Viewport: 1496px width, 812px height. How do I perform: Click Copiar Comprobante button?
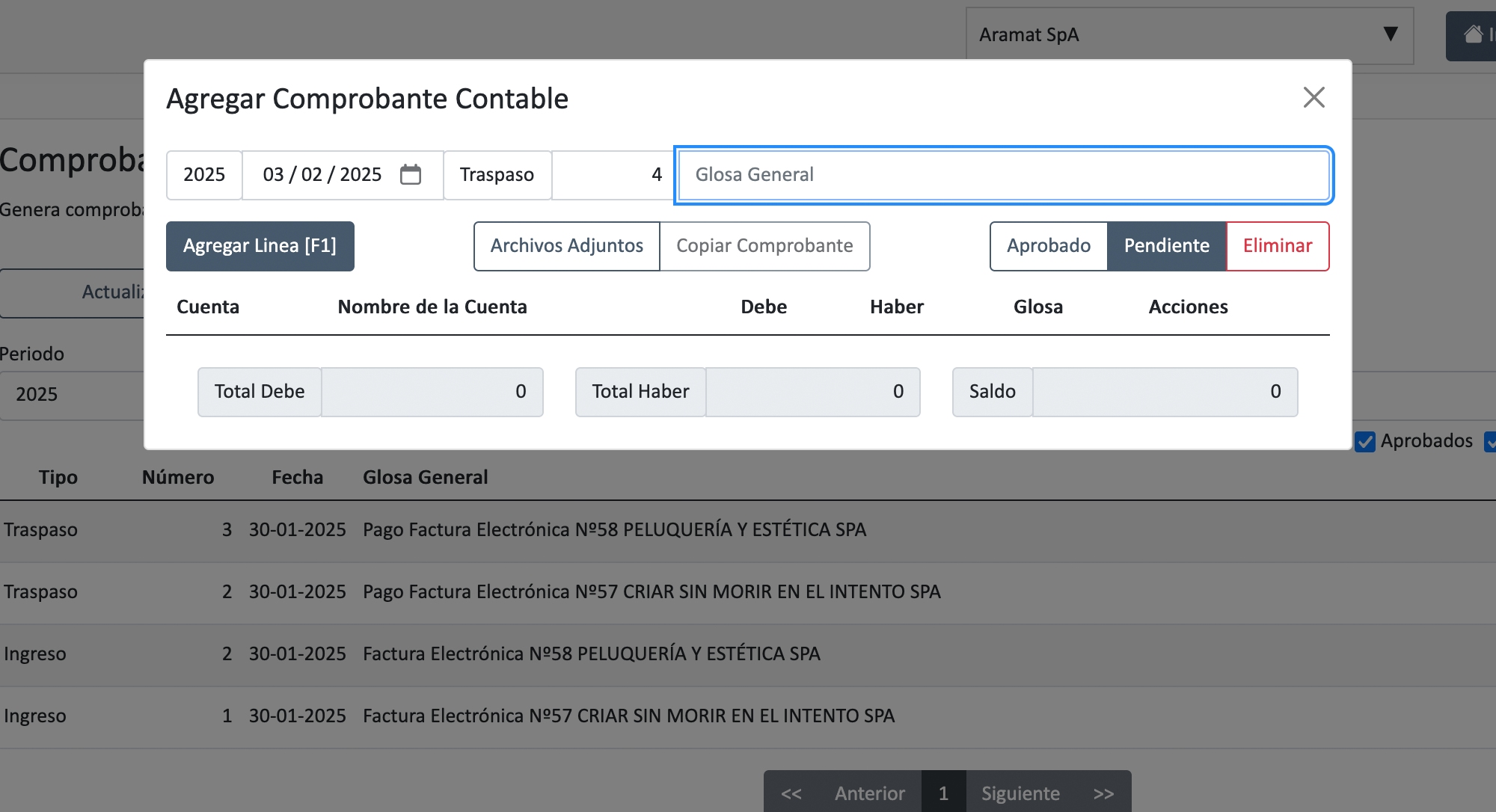764,246
